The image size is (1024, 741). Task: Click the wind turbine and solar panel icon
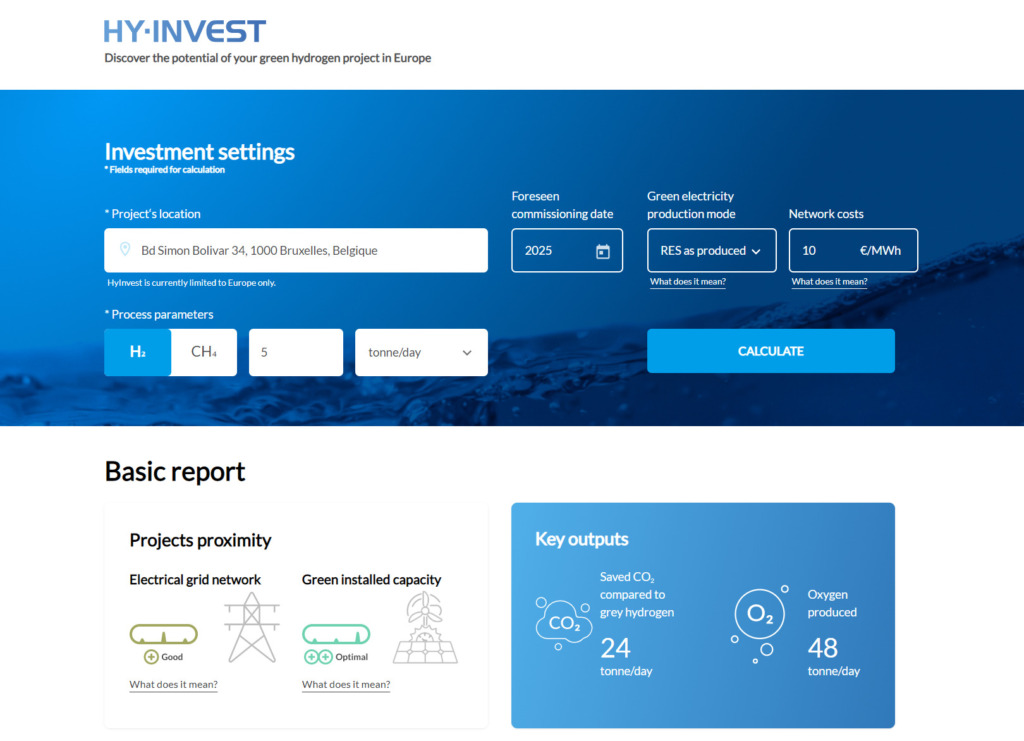coord(426,627)
